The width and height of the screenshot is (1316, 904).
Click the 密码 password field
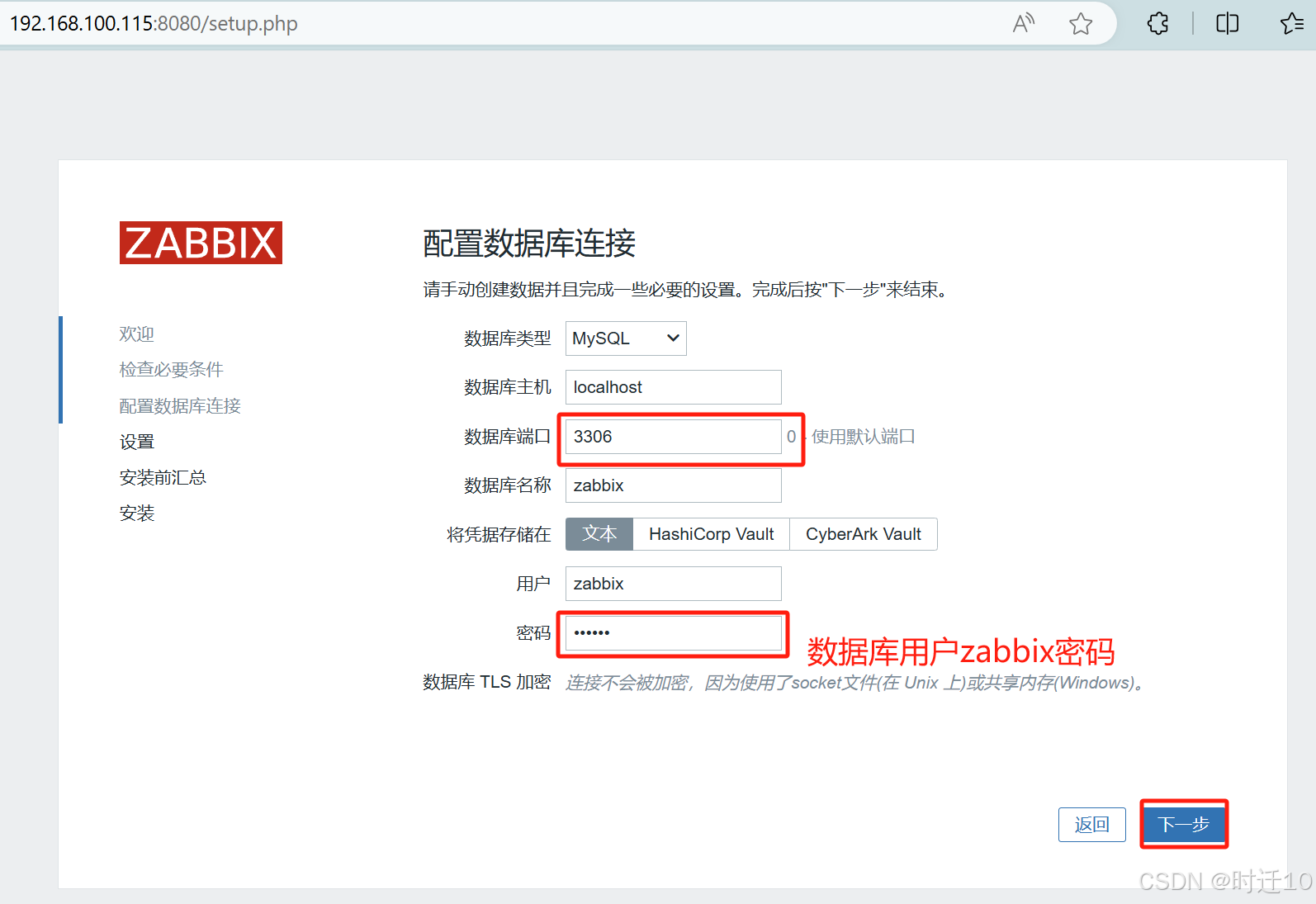click(673, 633)
